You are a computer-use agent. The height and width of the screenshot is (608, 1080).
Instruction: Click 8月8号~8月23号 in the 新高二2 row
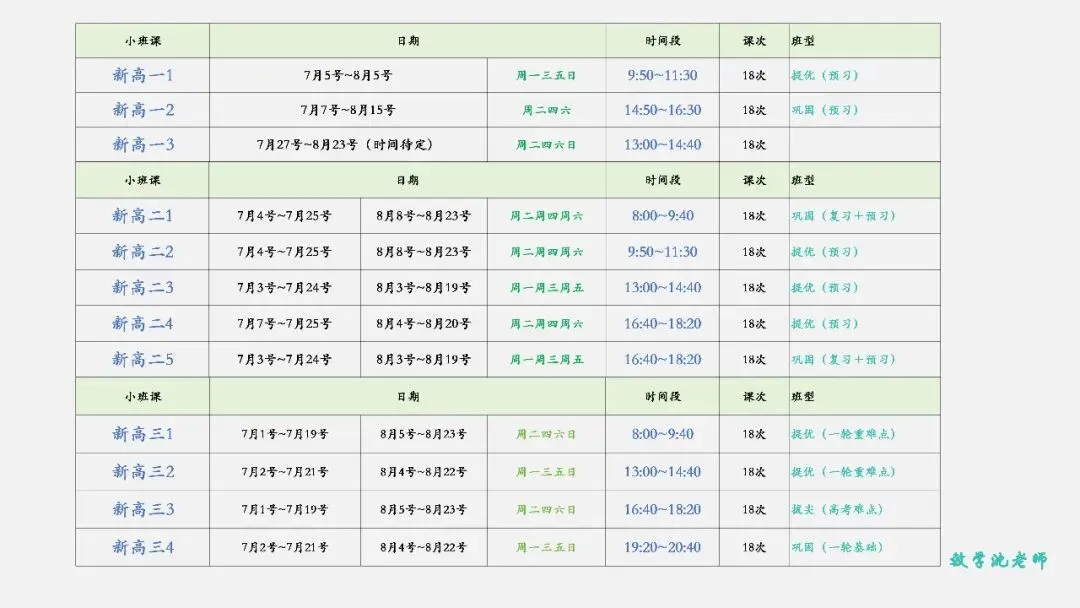pos(424,251)
